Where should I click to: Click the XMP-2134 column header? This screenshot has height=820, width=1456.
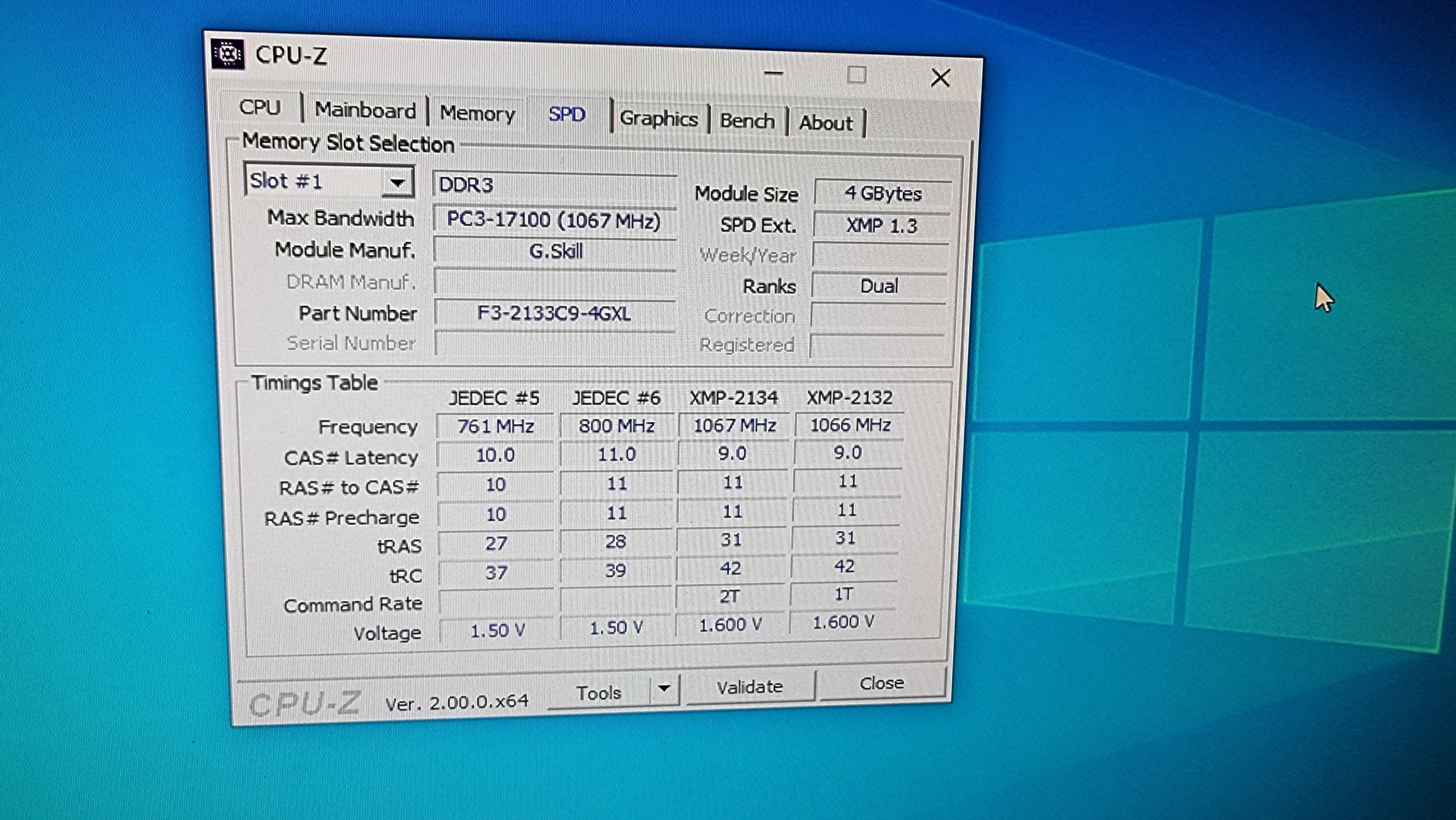(x=734, y=398)
